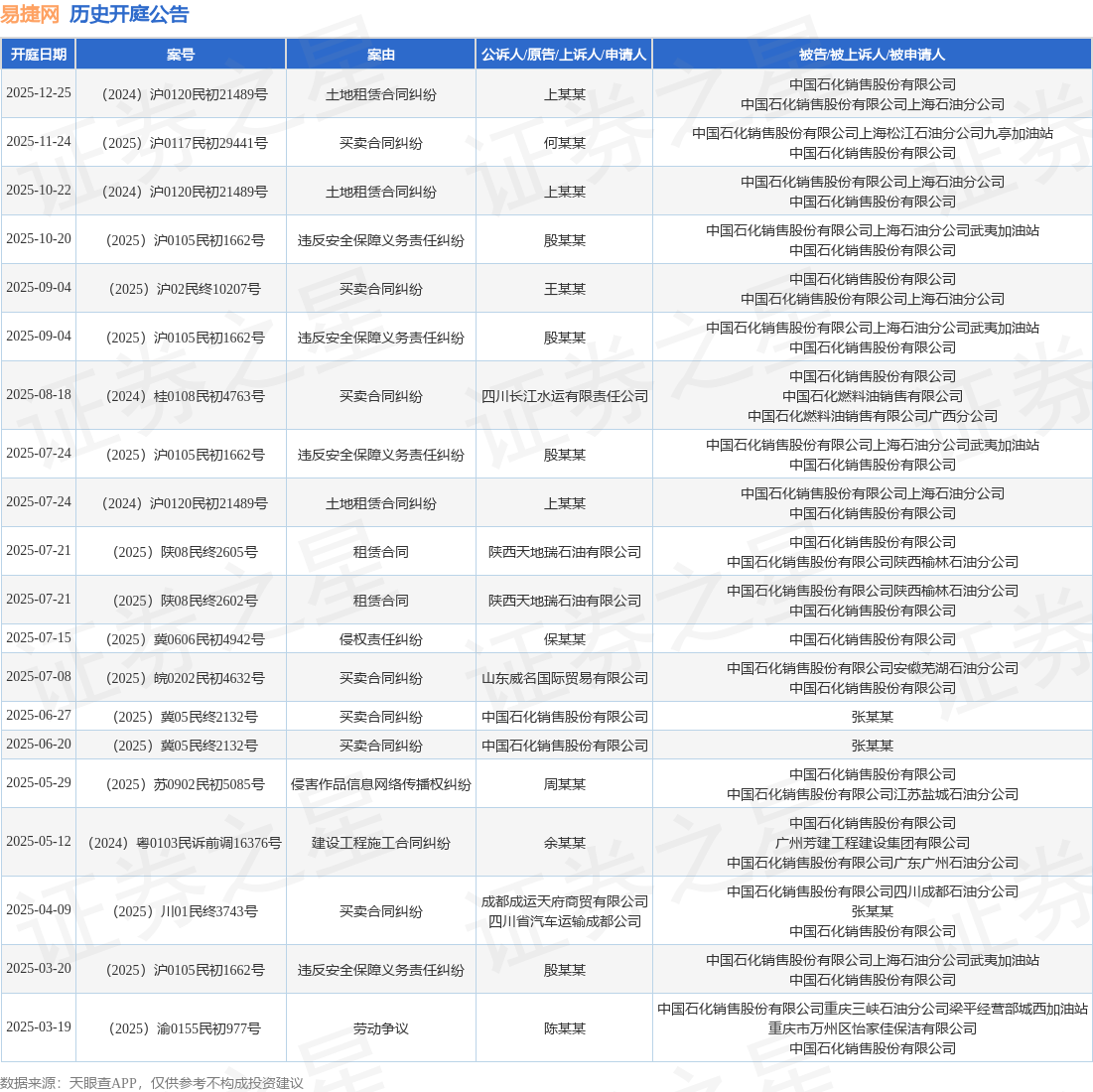
Task: Select the cause 劳动争议
Action: pyautogui.click(x=380, y=1029)
